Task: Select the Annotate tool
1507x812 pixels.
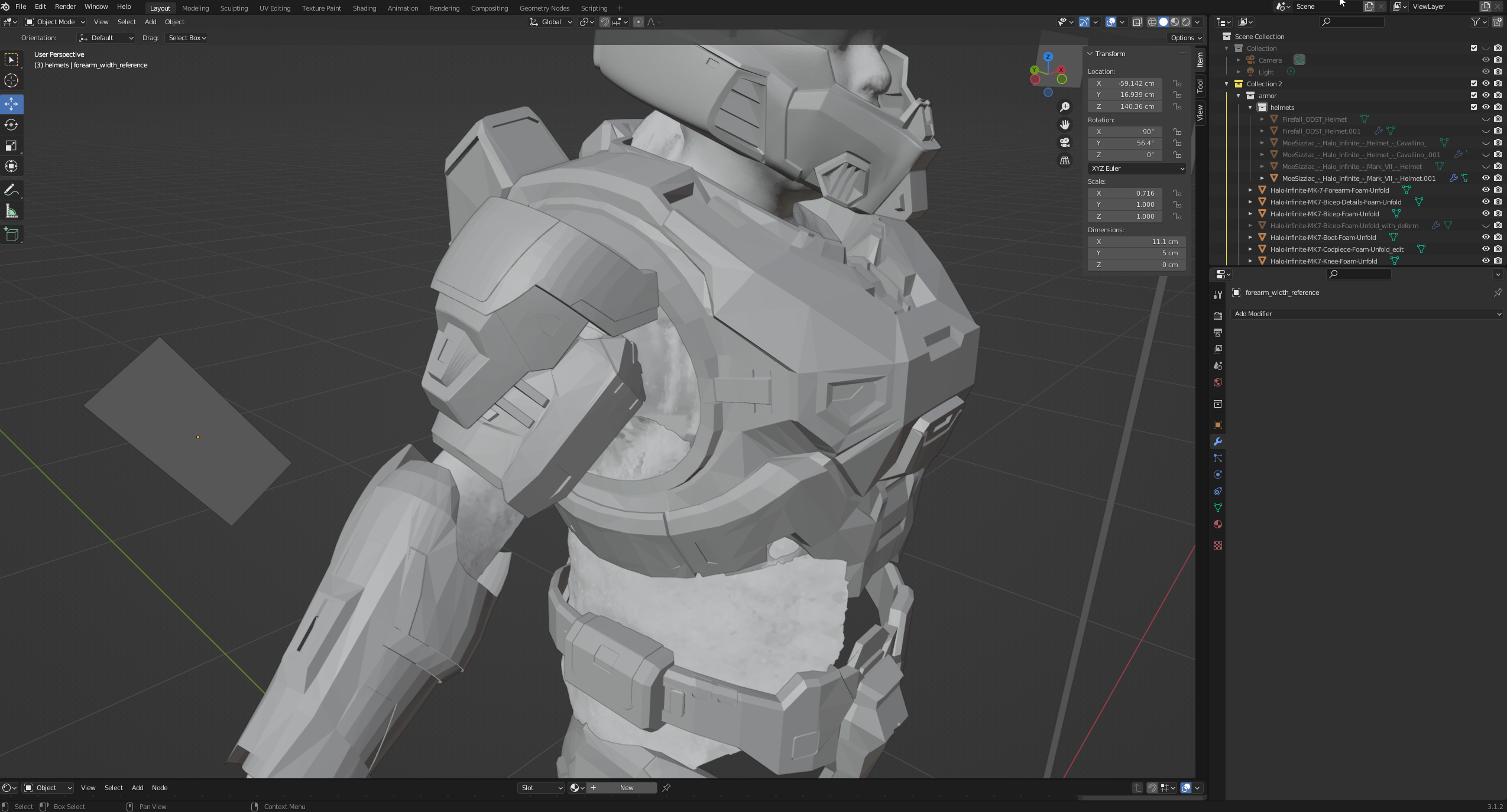Action: [x=11, y=190]
